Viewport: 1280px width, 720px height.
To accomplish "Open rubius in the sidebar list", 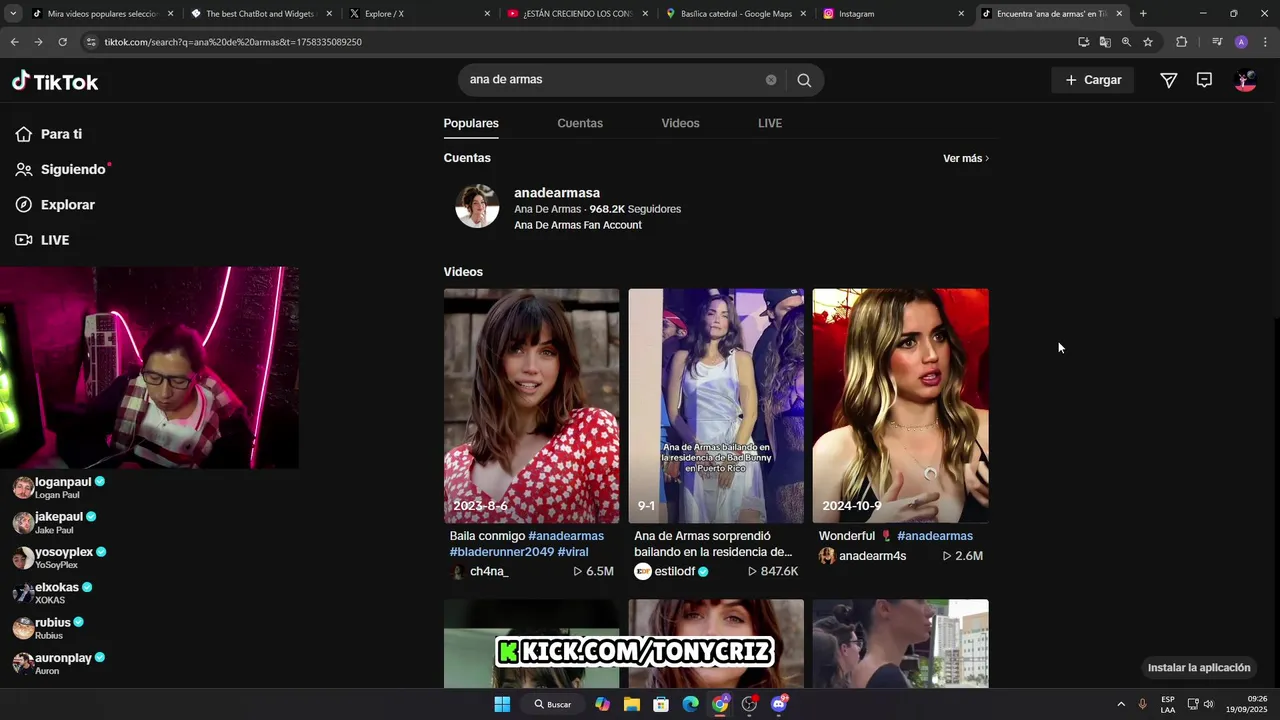I will pos(49,628).
